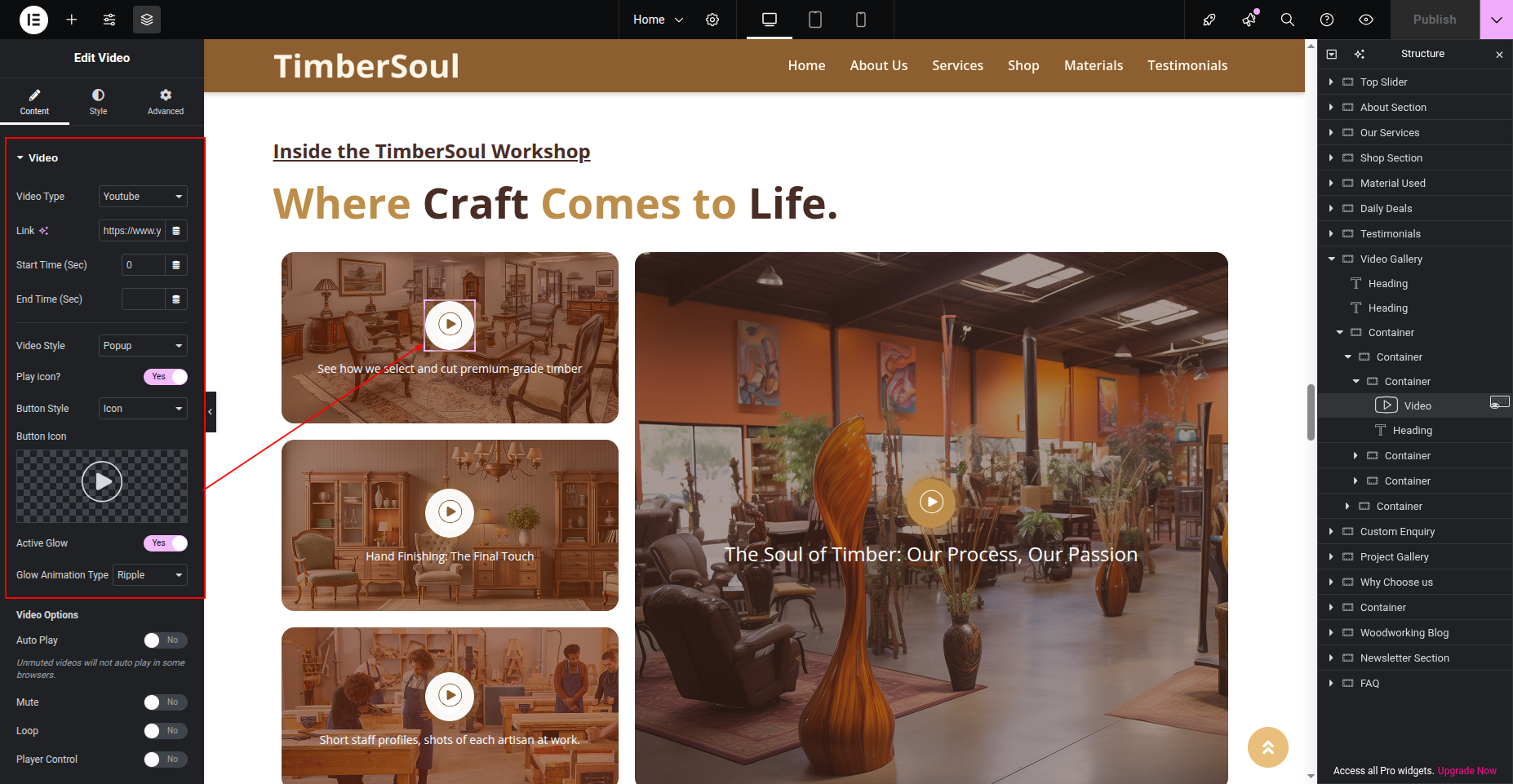Viewport: 1513px width, 784px height.
Task: Open the Glow Animation Type dropdown
Action: click(150, 575)
